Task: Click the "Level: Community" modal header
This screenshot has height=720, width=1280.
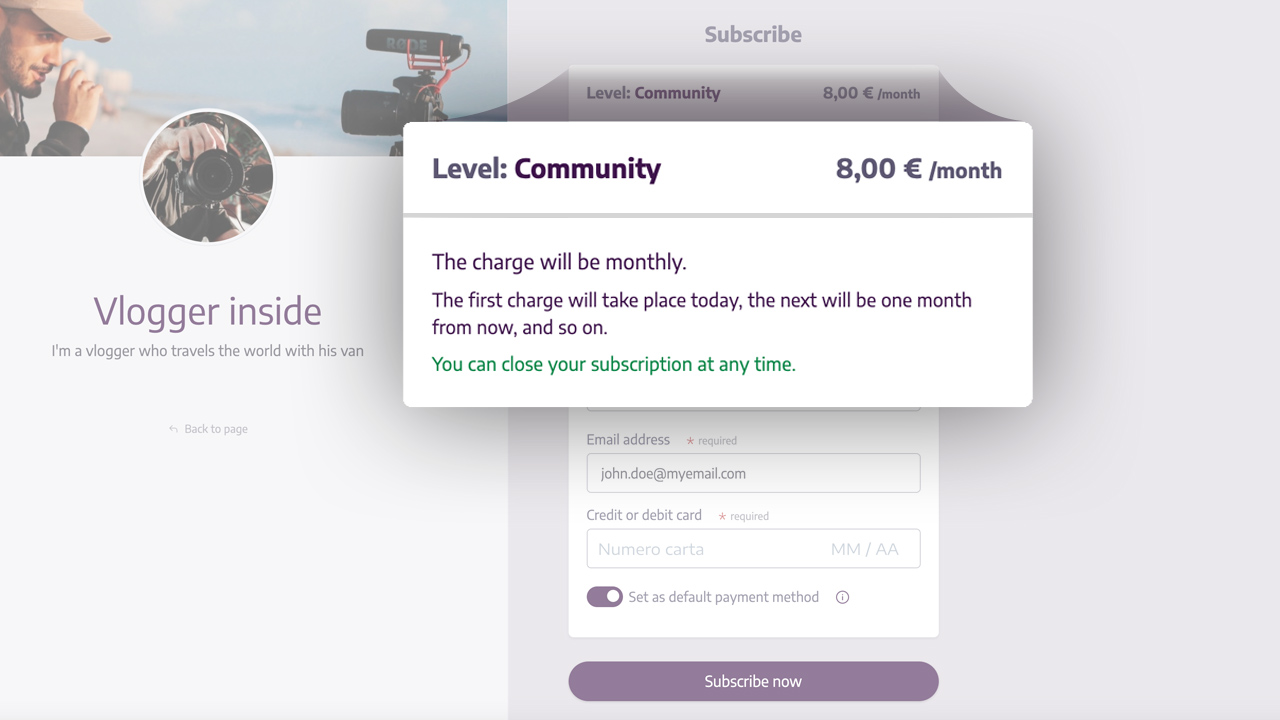Action: (x=546, y=169)
